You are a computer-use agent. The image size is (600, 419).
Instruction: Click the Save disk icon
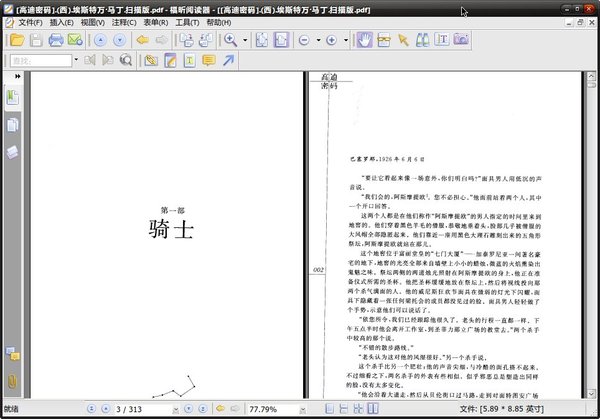[36, 40]
